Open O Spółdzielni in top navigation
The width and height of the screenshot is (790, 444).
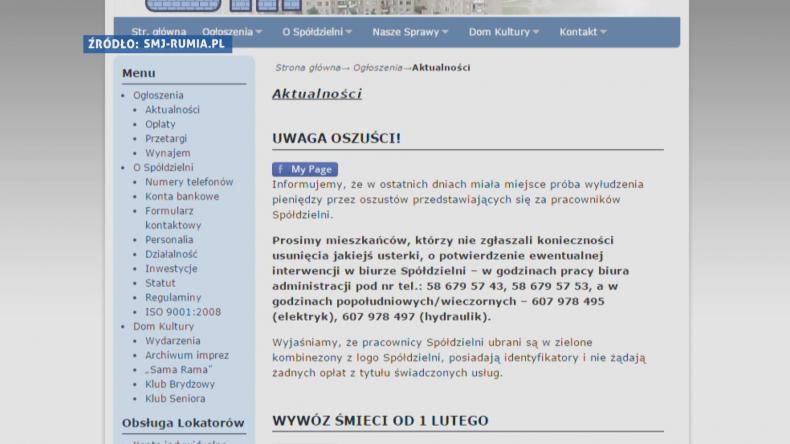[312, 32]
